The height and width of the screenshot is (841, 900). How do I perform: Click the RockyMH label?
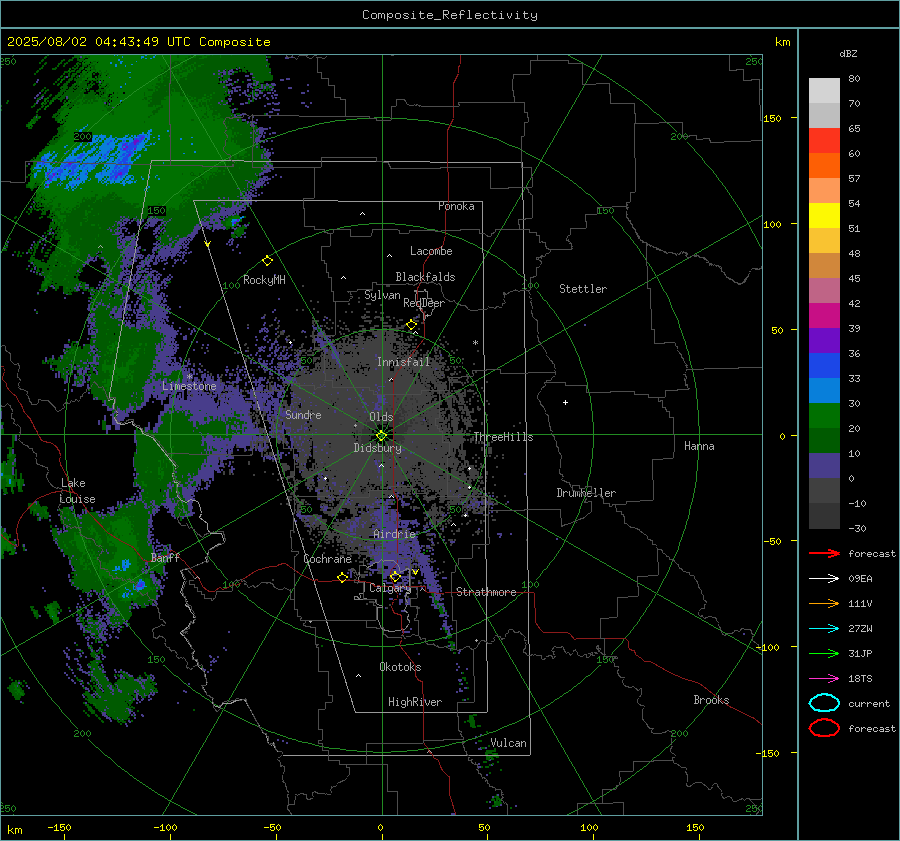(264, 280)
